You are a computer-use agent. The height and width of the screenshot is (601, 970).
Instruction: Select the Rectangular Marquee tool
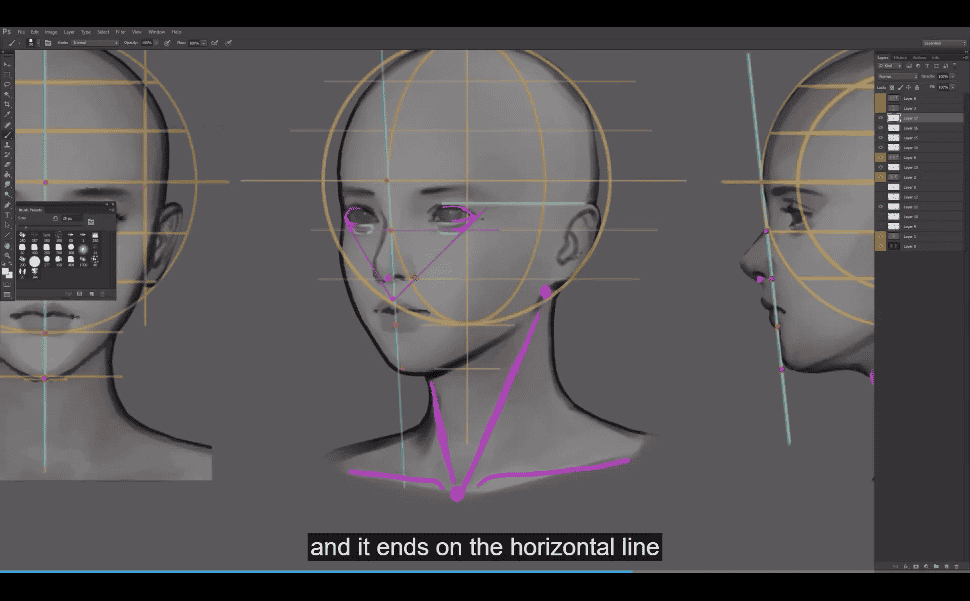pyautogui.click(x=7, y=74)
